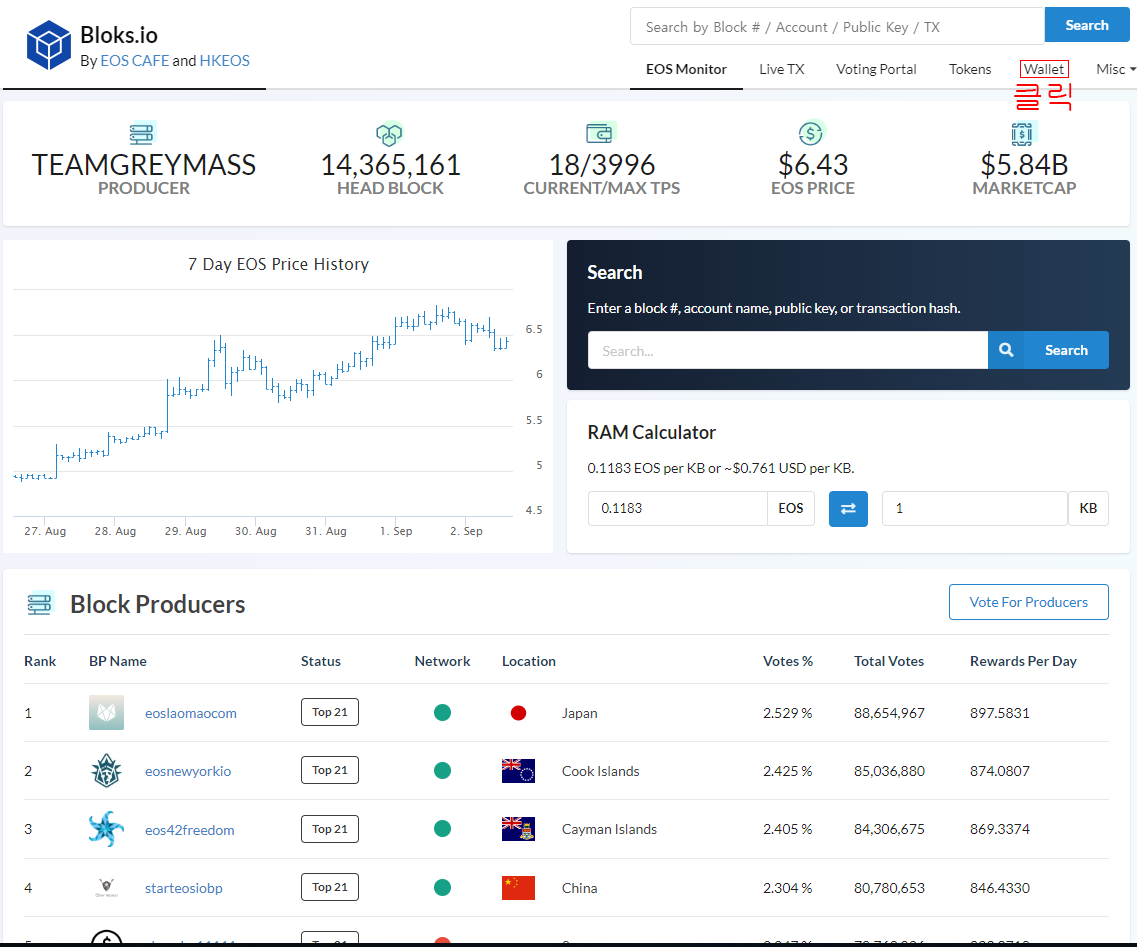Click the TEAMGREYMASS producer name
Screen dimensions: 1137x947
click(x=144, y=165)
